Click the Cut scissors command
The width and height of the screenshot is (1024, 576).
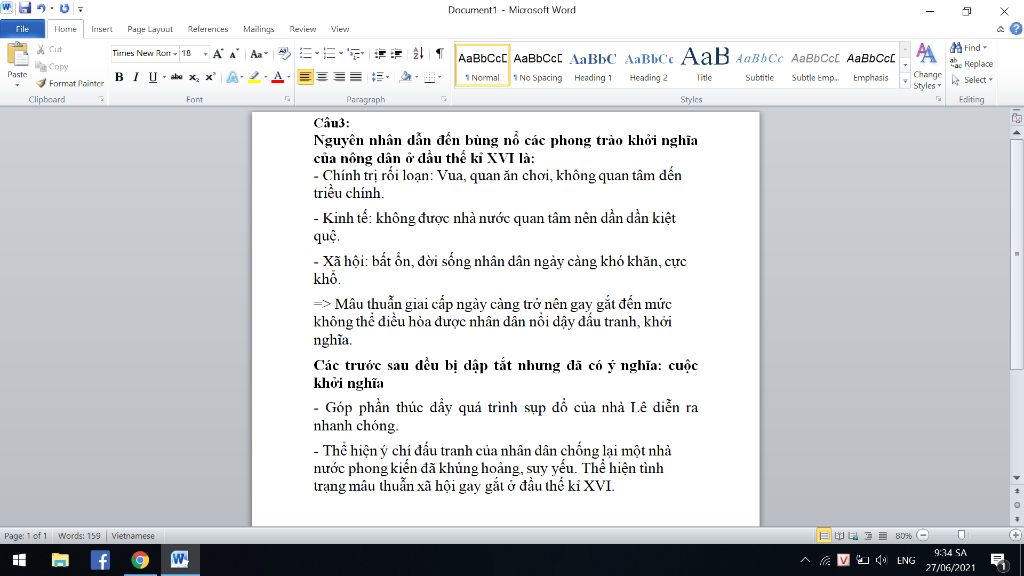point(49,50)
